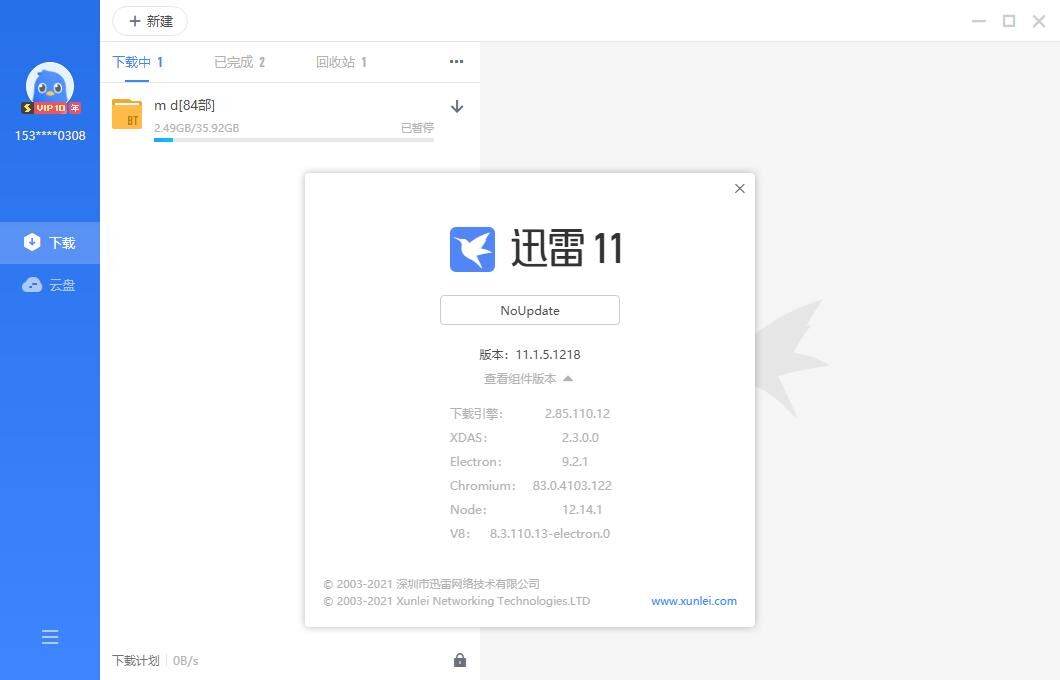1060x680 pixels.
Task: Click the 新建 new task button
Action: [x=150, y=21]
